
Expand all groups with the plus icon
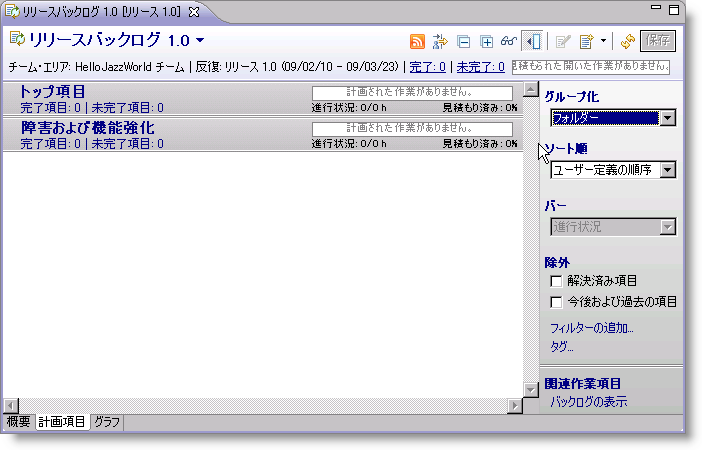click(x=486, y=42)
